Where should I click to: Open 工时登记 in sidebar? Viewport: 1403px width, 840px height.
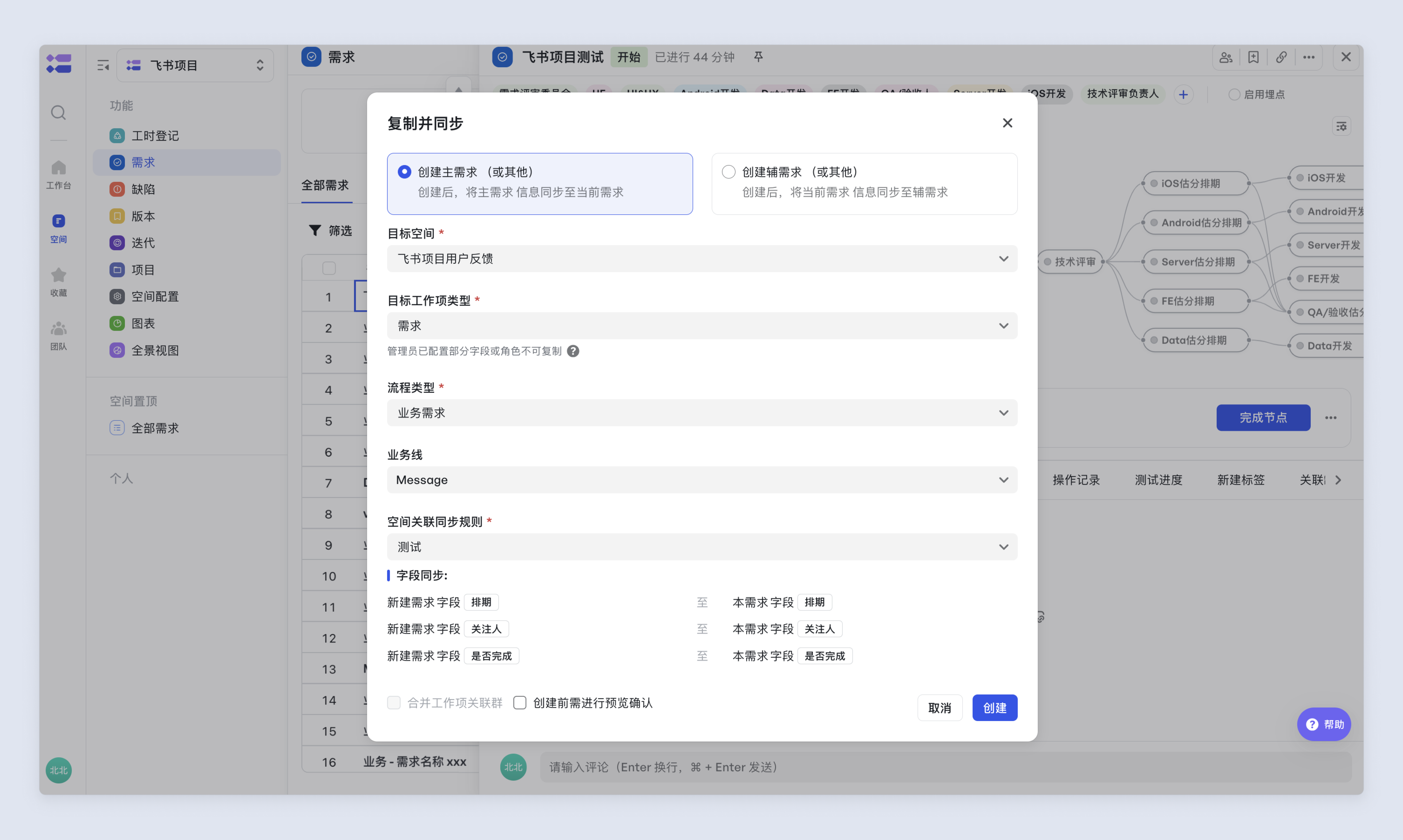click(x=186, y=136)
